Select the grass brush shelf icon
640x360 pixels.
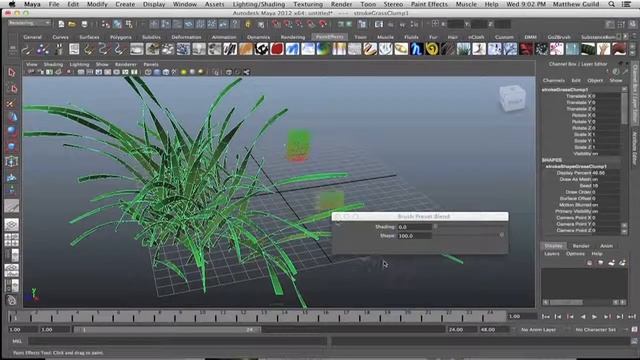tap(464, 49)
